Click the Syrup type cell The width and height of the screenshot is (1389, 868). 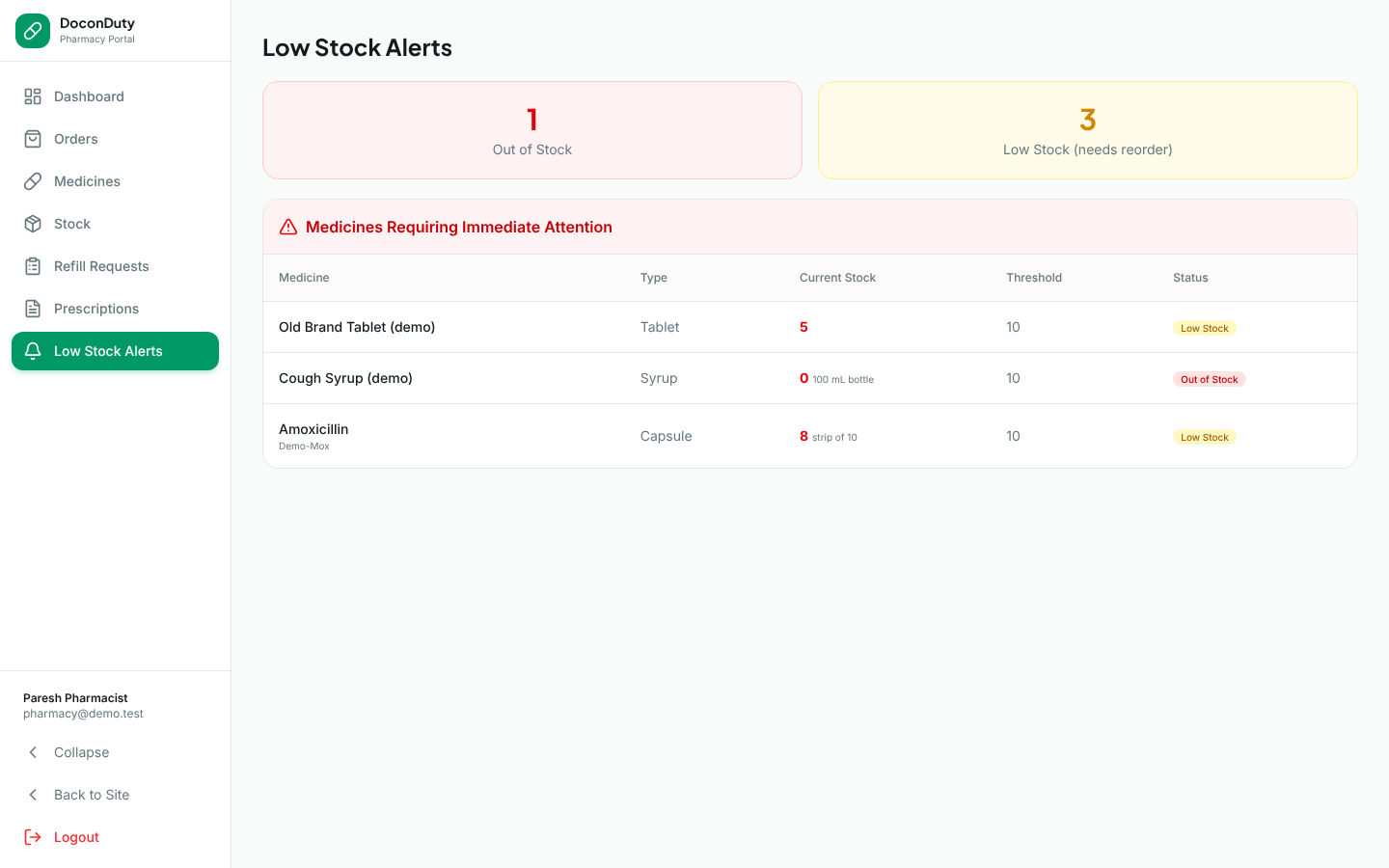pos(659,378)
